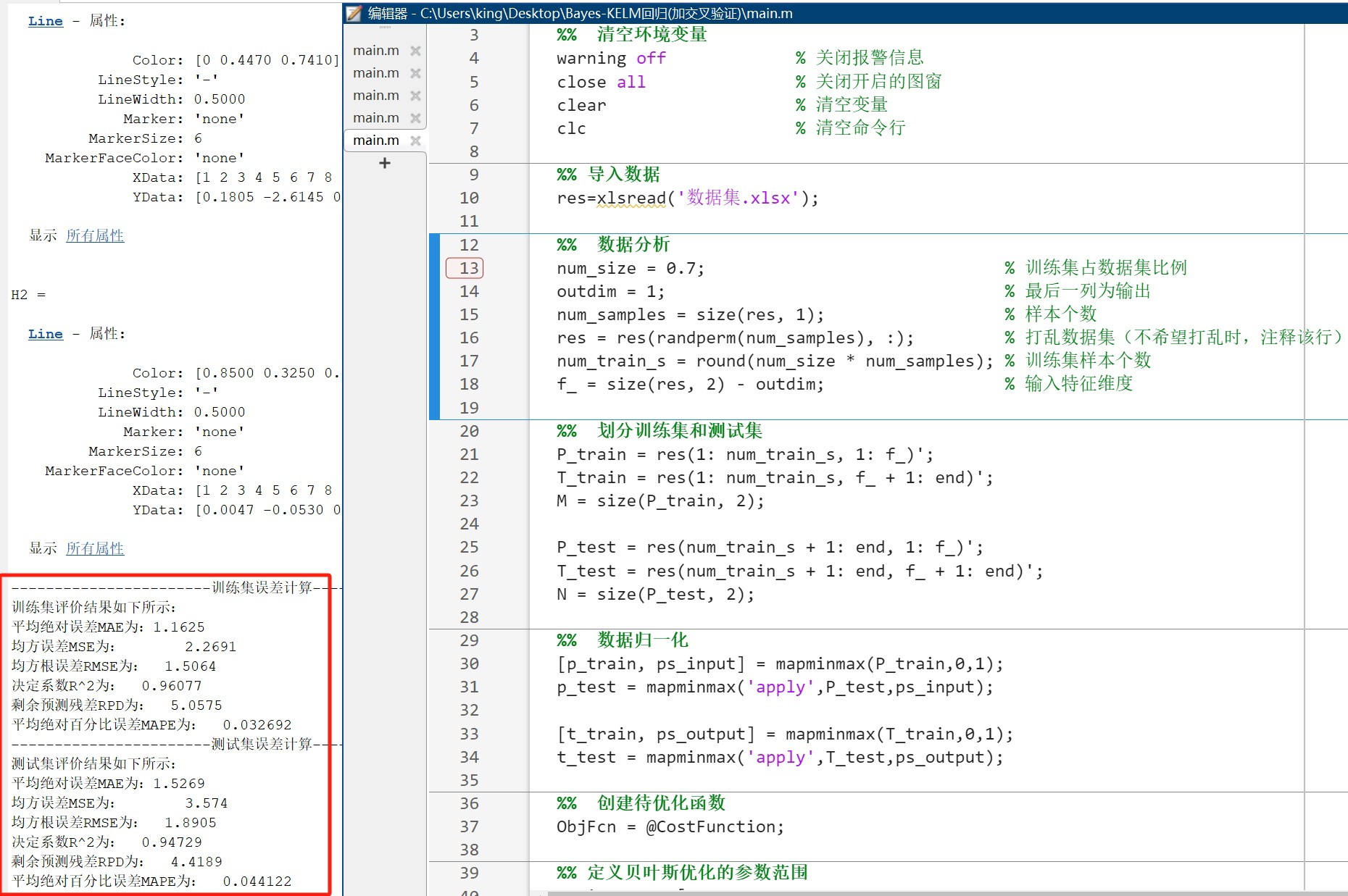Set a breakpoint at line number 13
Screen dimensions: 1348x896
pos(469,268)
